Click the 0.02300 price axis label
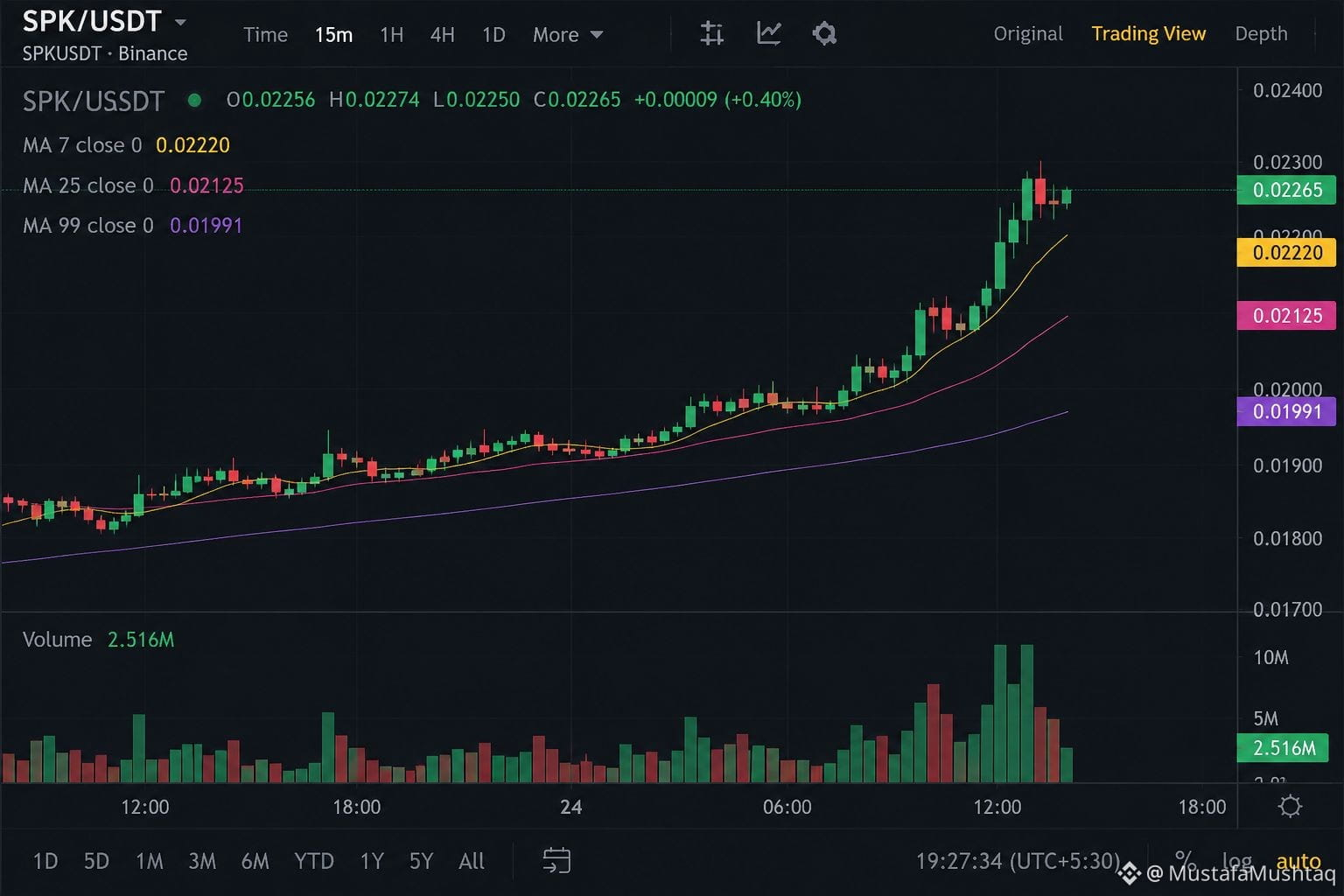Image resolution: width=1344 pixels, height=896 pixels. [1287, 162]
